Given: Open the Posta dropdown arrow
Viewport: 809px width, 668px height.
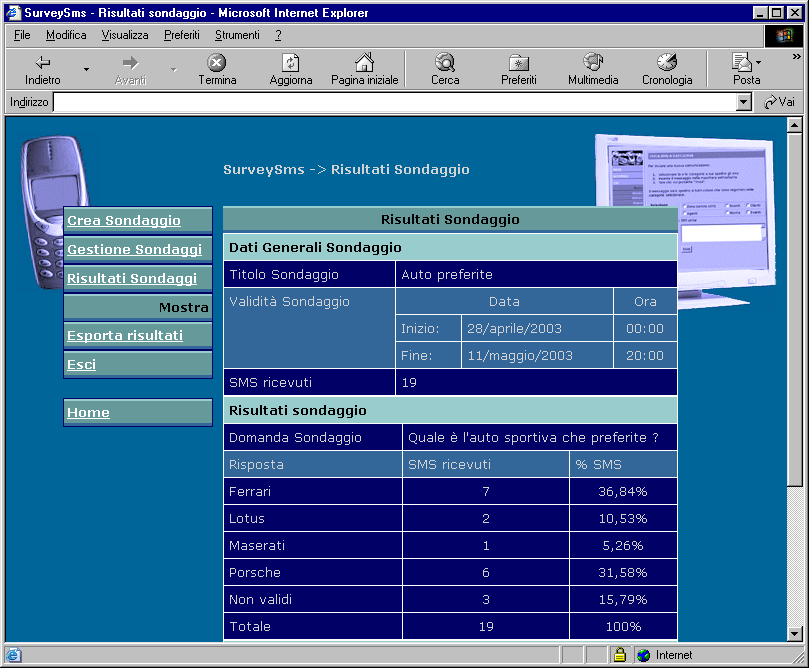Looking at the screenshot, I should [758, 62].
